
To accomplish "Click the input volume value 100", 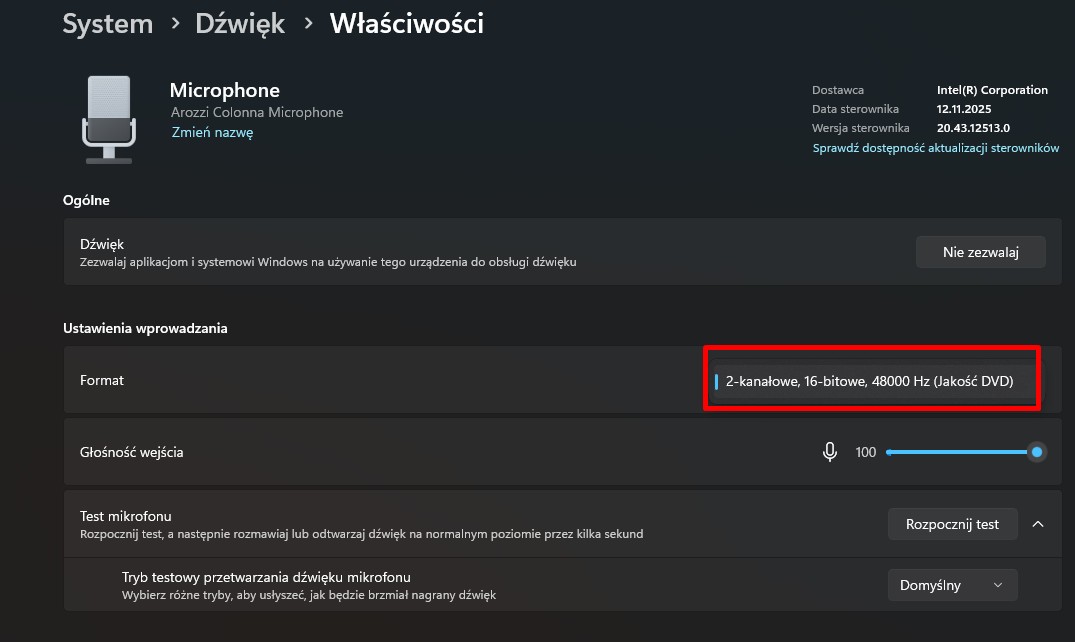I will [x=866, y=453].
